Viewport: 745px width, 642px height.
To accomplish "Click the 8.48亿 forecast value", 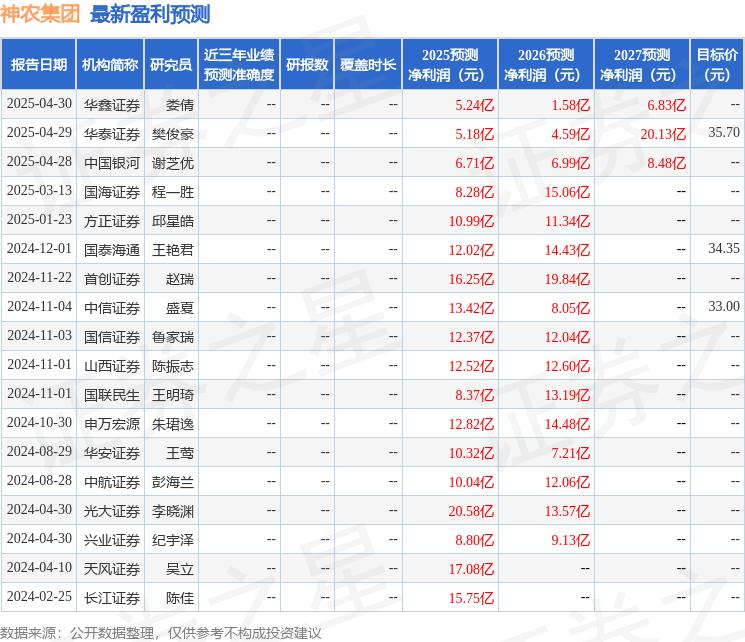I will click(x=666, y=163).
